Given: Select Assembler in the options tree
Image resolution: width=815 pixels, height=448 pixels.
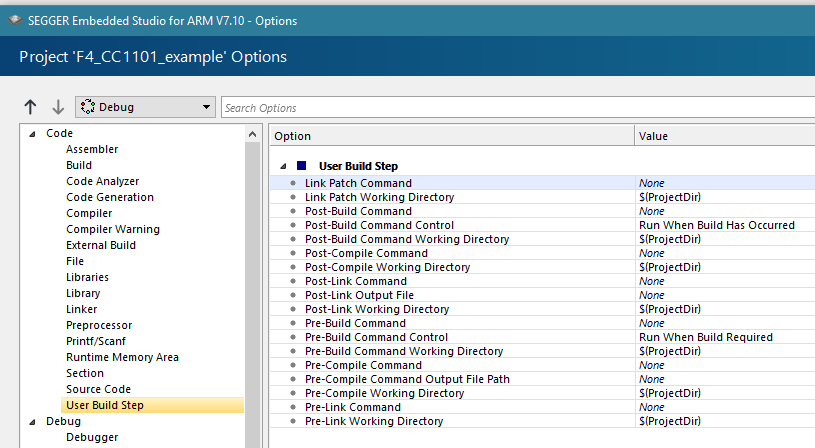Looking at the screenshot, I should (92, 149).
